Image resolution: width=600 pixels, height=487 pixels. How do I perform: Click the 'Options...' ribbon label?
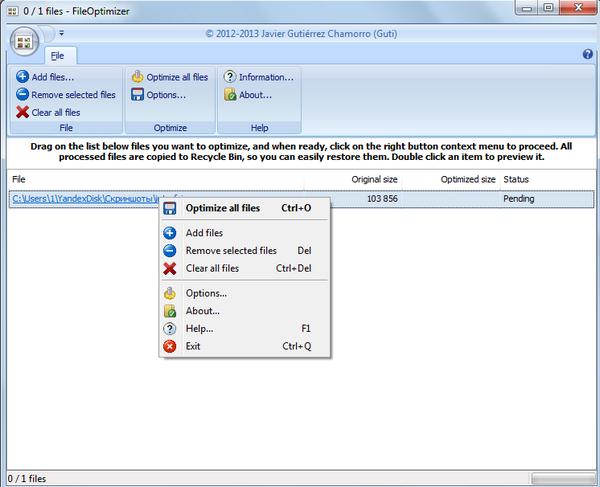(x=166, y=95)
